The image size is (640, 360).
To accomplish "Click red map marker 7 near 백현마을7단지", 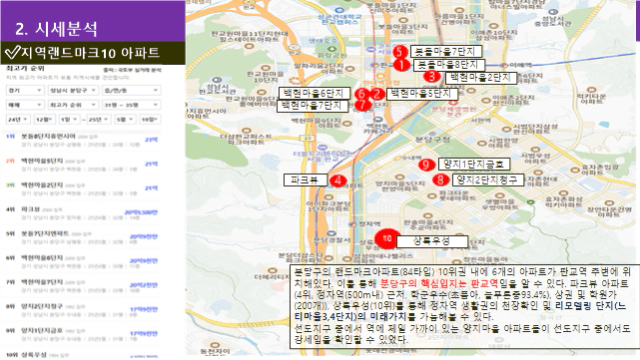I will click(x=363, y=105).
